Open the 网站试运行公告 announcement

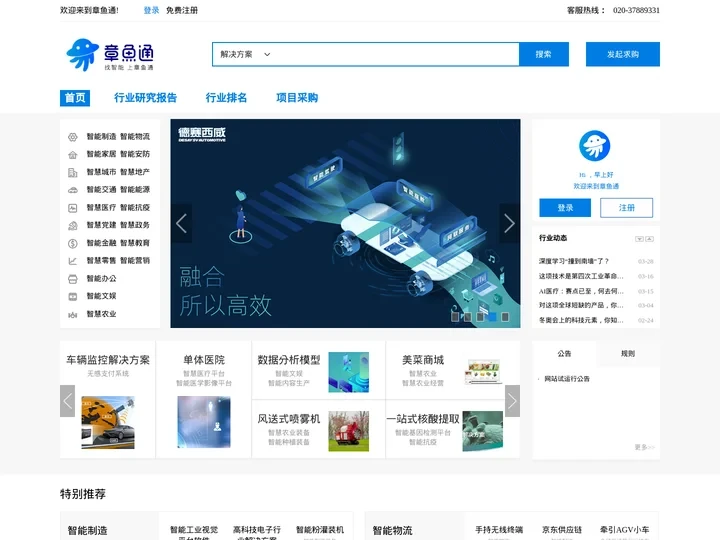[x=567, y=379]
